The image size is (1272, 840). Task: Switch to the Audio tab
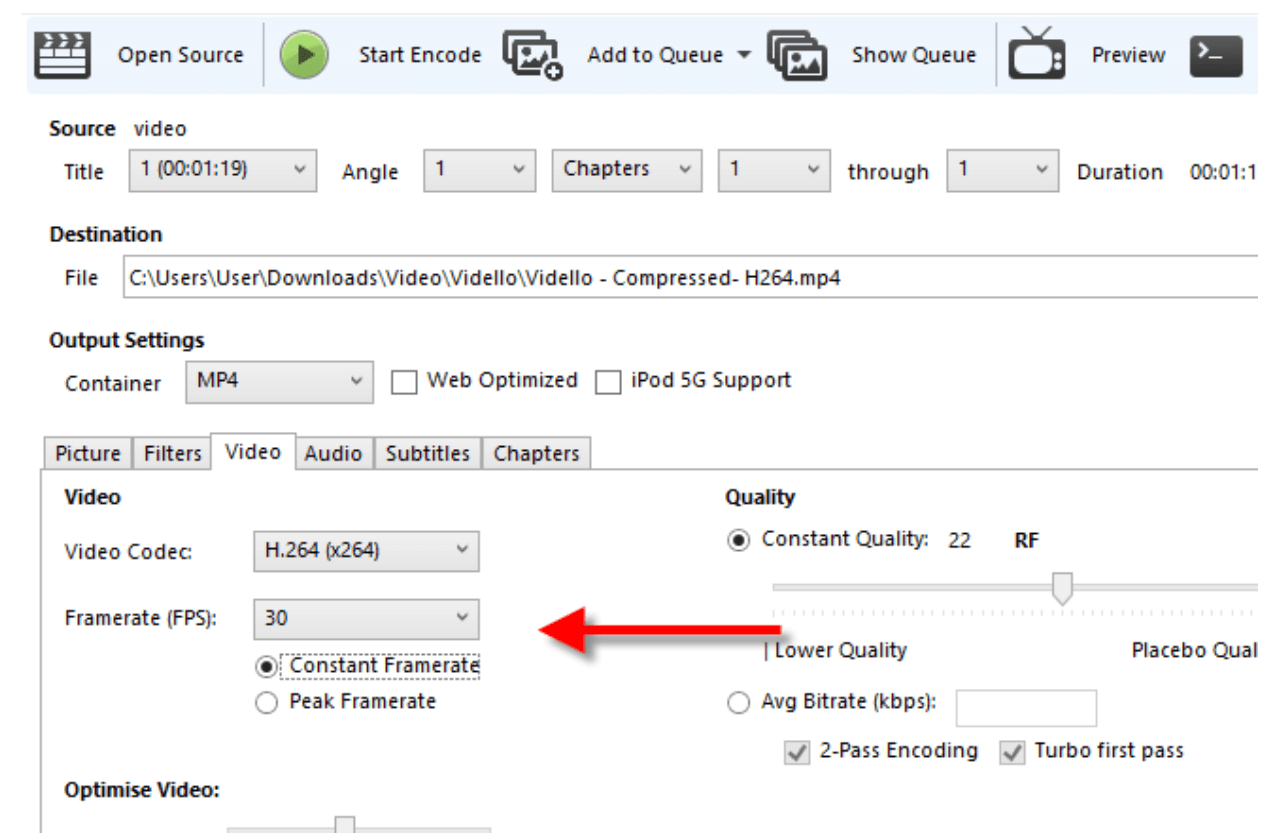click(x=333, y=453)
